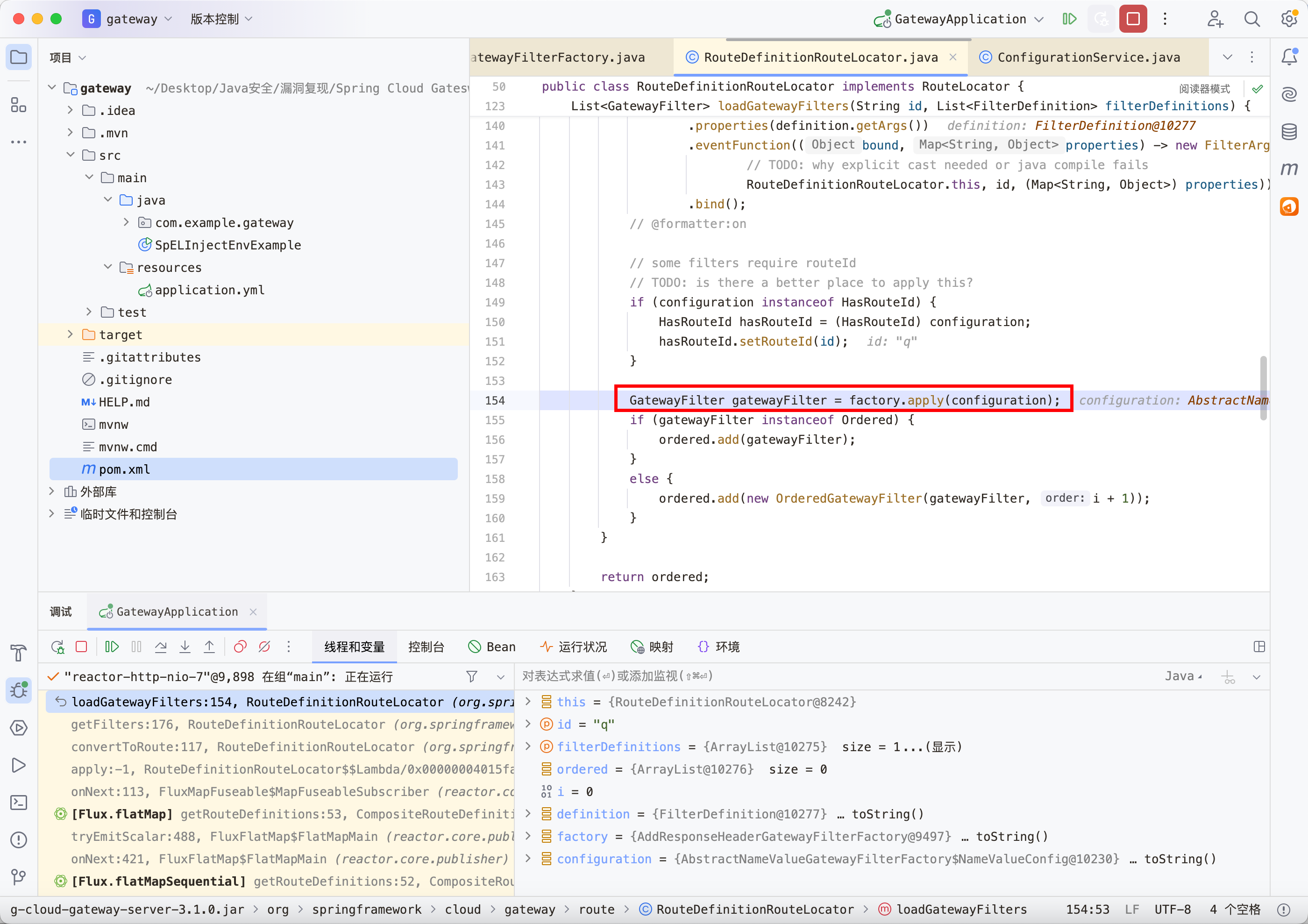Click View Breakpoints icon
1308x924 pixels.
(240, 647)
